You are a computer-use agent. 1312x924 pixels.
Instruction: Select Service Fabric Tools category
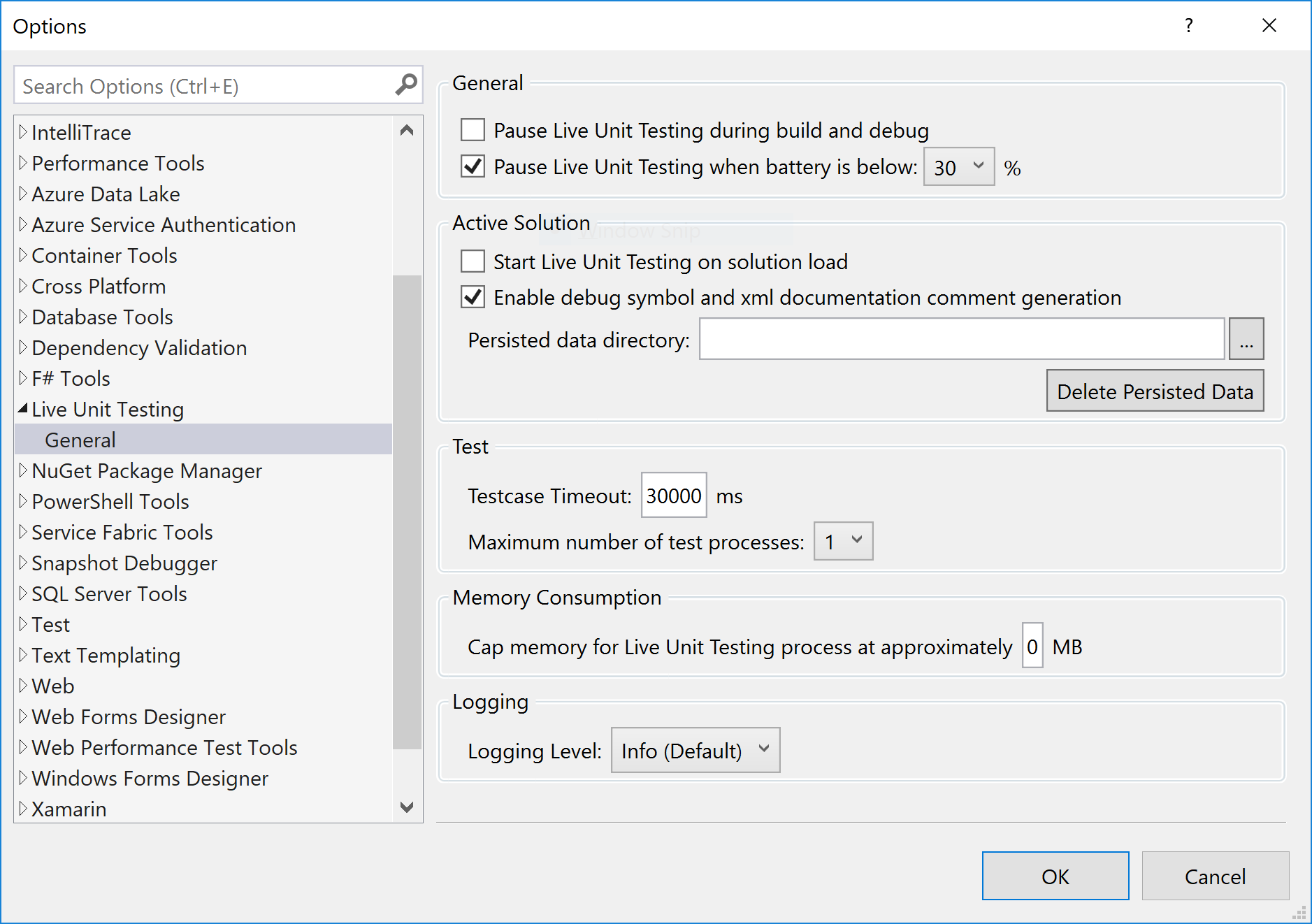pos(122,532)
